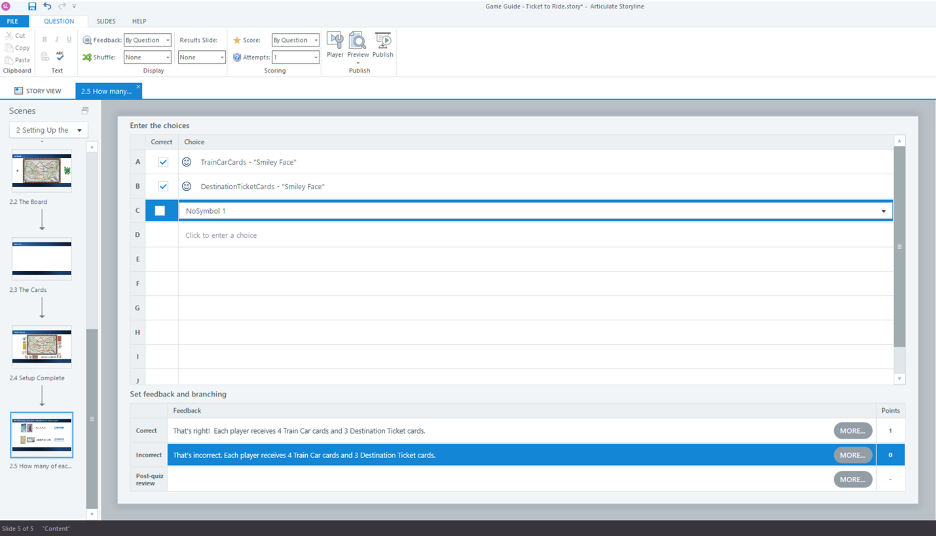Uncheck Correct checkbox for choice A

point(162,162)
